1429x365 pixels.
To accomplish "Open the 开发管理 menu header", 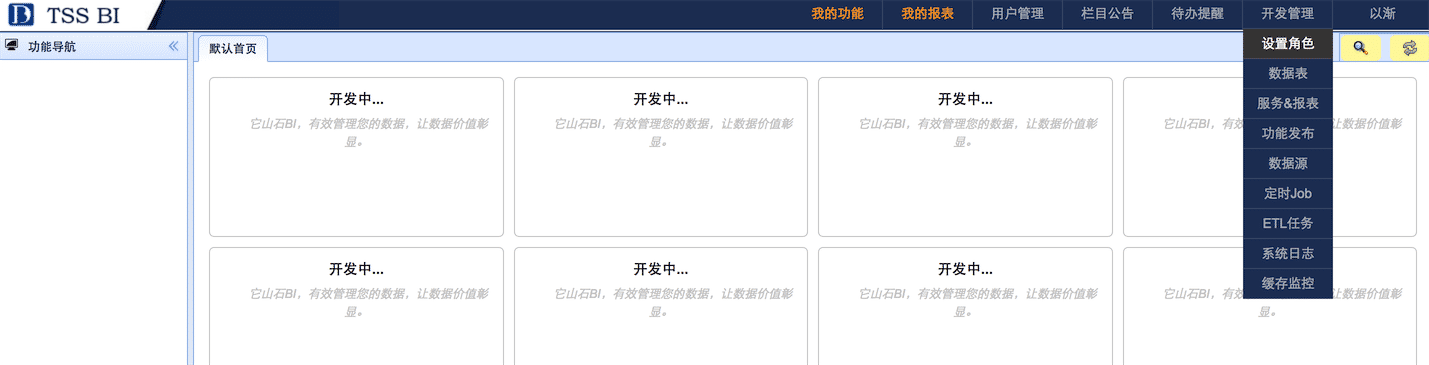I will (1287, 14).
